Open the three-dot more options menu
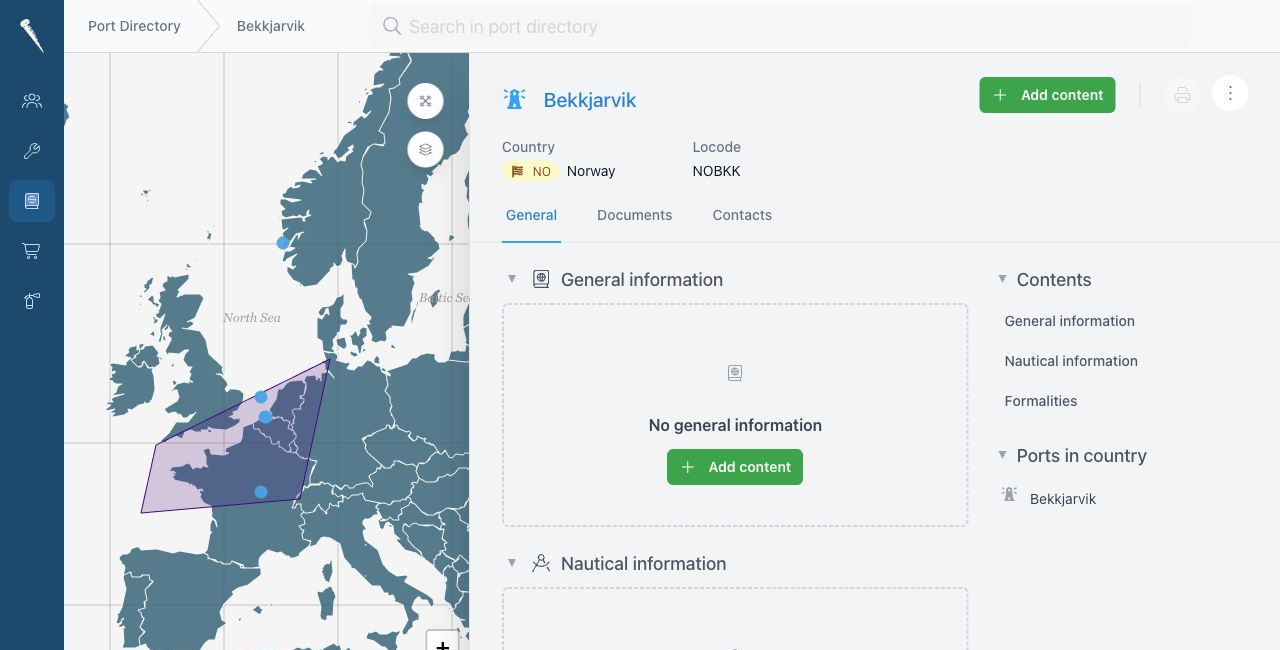This screenshot has width=1280, height=650. pos(1230,94)
